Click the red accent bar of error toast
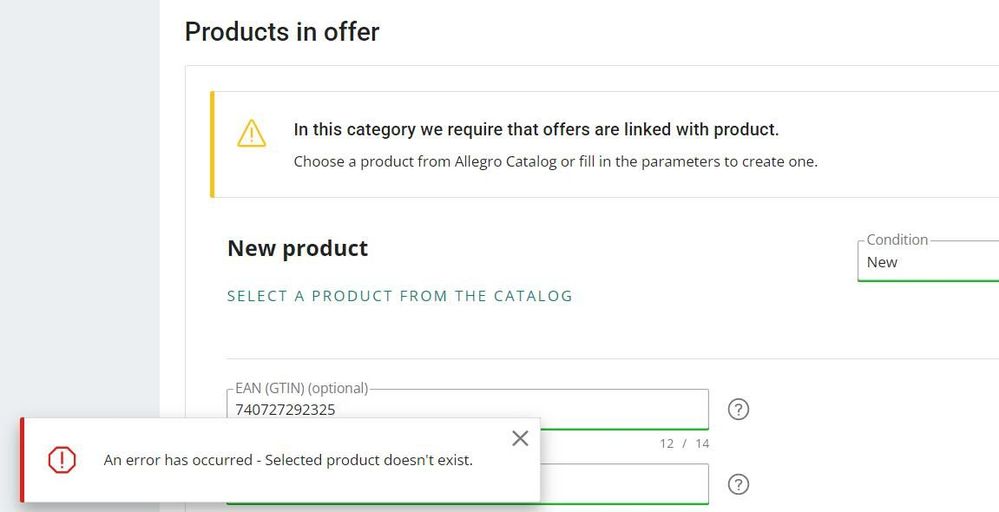999x512 pixels. tap(22, 460)
